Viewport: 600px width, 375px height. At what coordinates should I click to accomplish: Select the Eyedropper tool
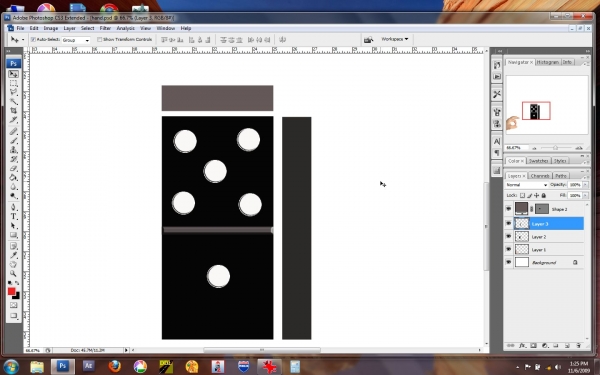click(x=13, y=255)
